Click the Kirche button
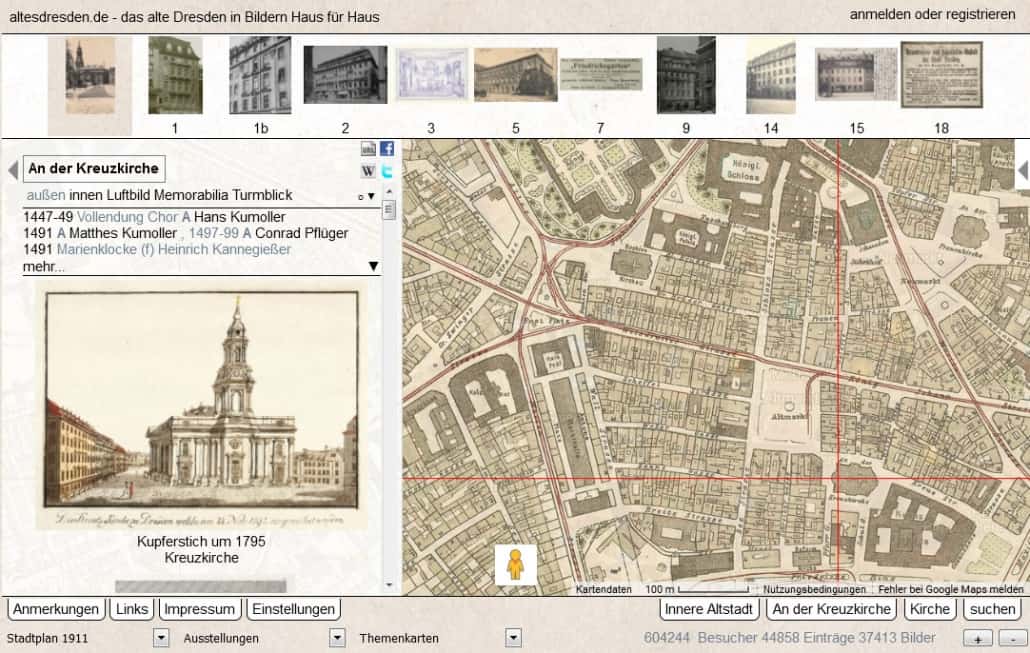 [929, 609]
